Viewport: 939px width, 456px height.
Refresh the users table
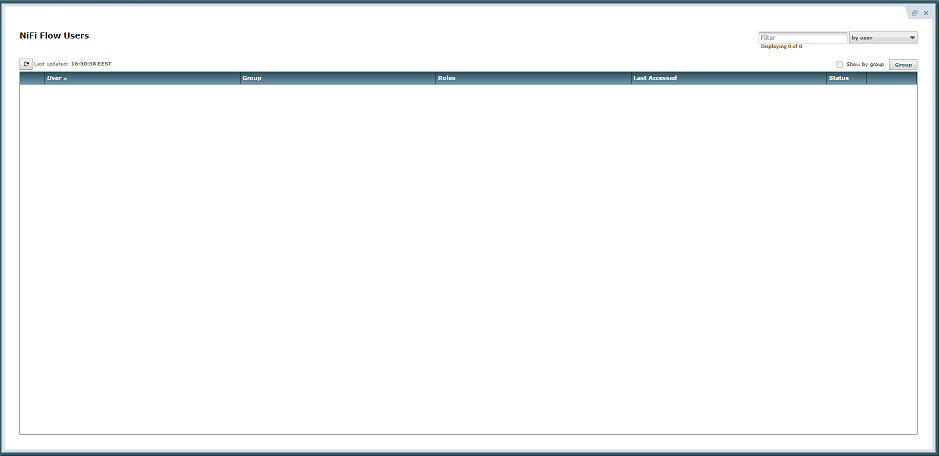tap(26, 64)
